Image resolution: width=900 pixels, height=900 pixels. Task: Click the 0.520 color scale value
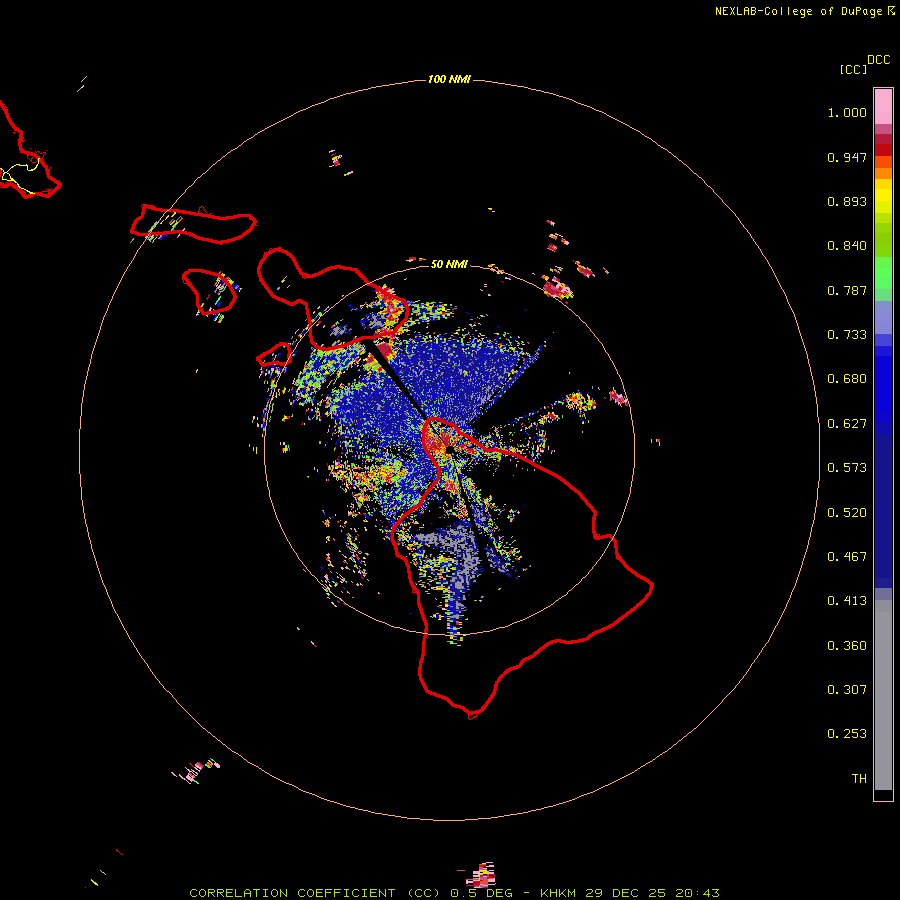(847, 513)
